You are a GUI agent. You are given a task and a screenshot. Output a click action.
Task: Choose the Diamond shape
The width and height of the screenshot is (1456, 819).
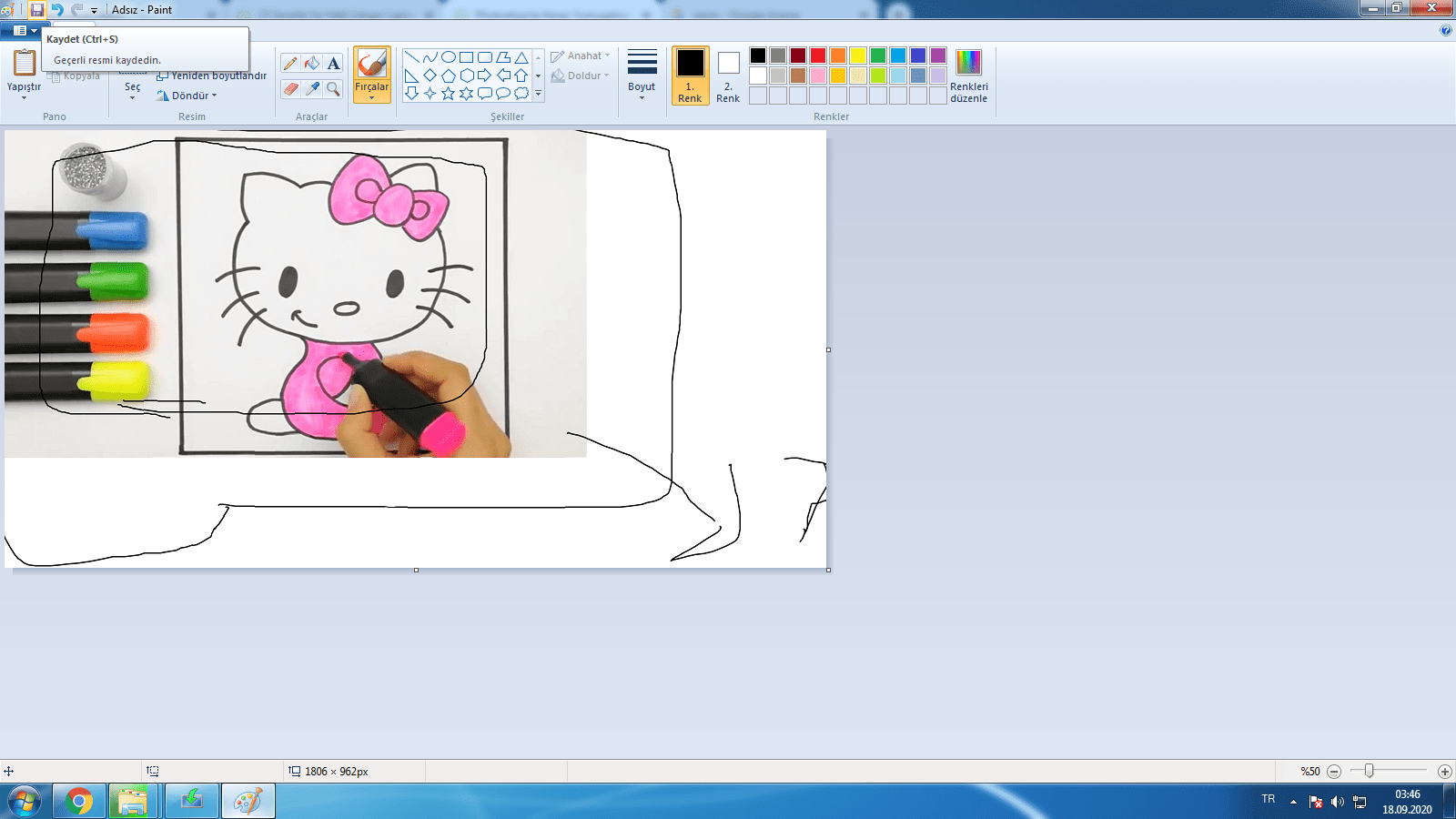coord(430,76)
